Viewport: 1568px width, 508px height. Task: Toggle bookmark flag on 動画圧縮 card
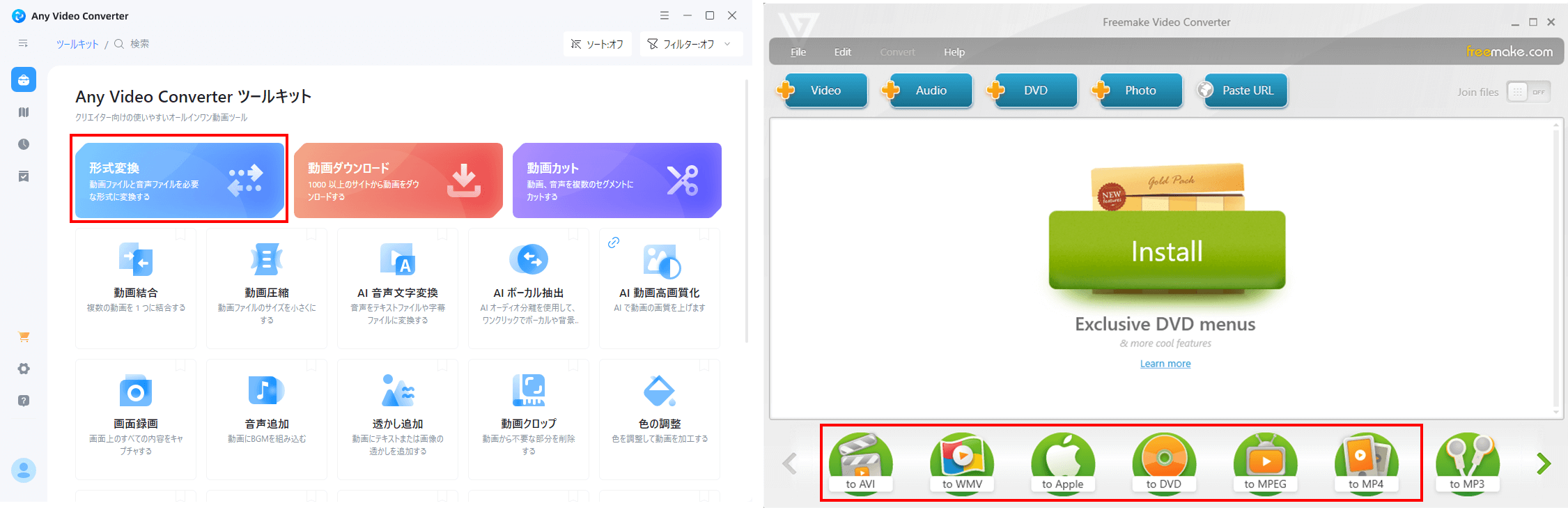(x=311, y=233)
